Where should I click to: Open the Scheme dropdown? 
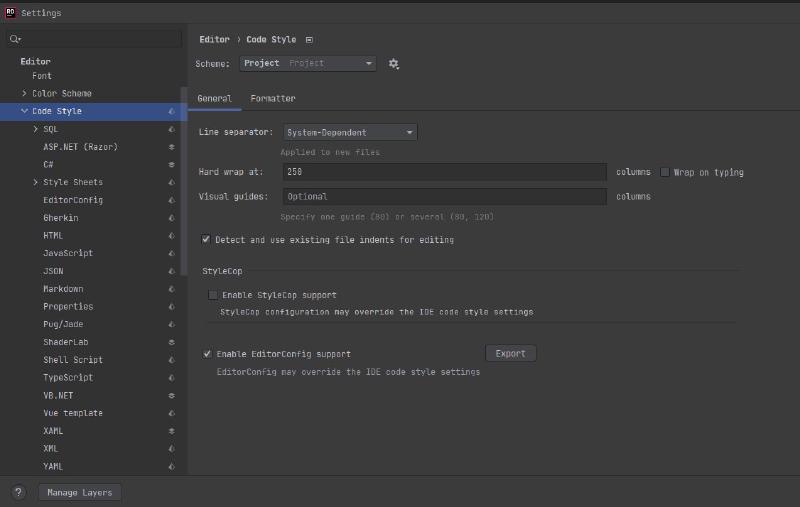[x=308, y=63]
